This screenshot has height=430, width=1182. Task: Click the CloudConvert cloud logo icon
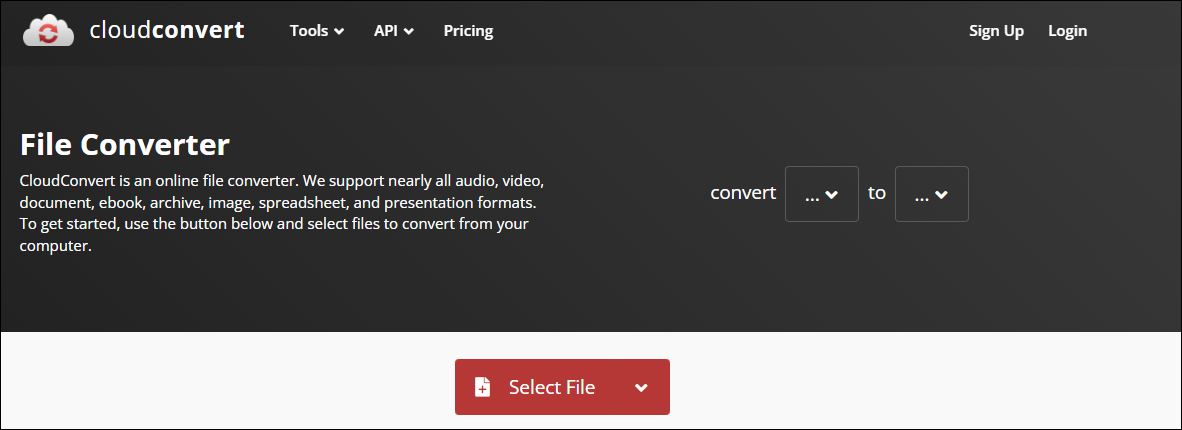click(48, 31)
